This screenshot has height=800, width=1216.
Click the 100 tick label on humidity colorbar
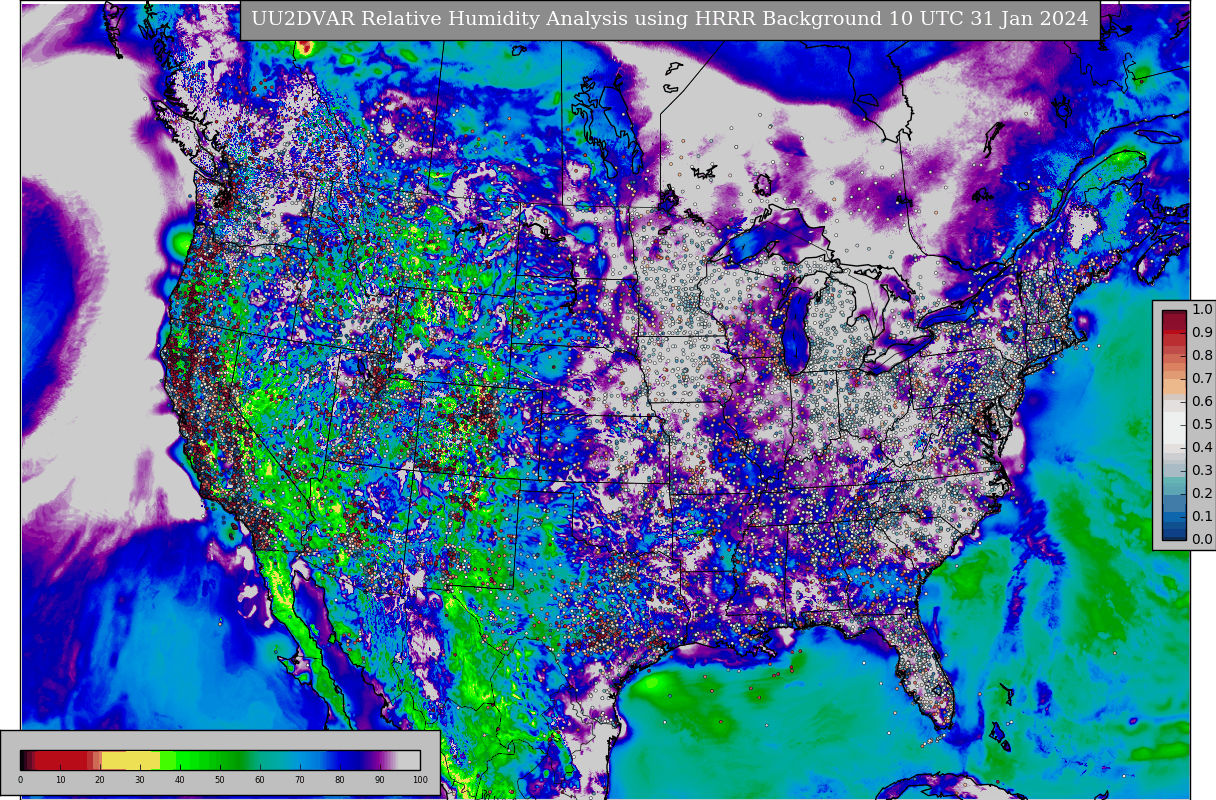[x=420, y=780]
